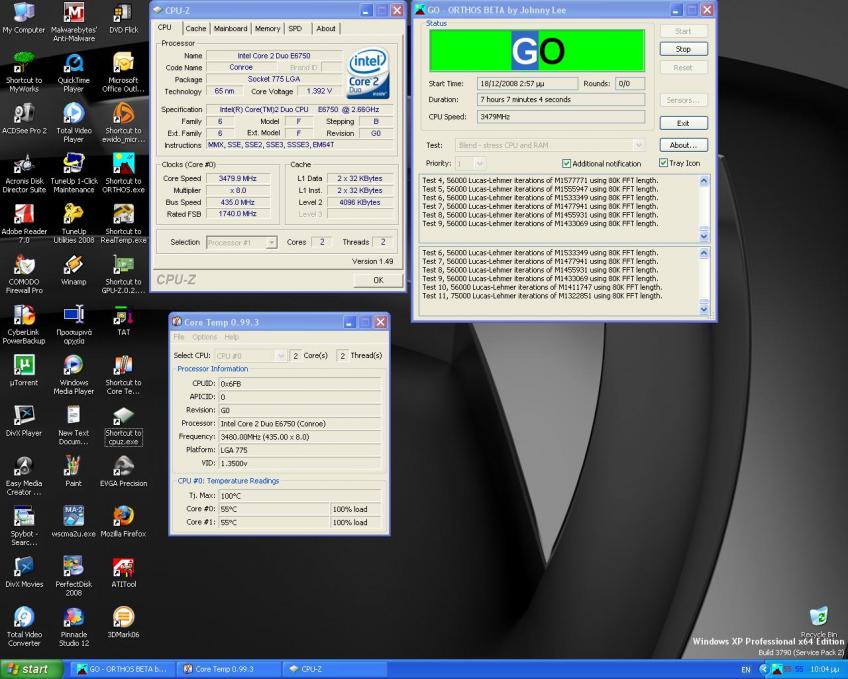The height and width of the screenshot is (679, 848).
Task: Click the Windows start button
Action: (31, 669)
